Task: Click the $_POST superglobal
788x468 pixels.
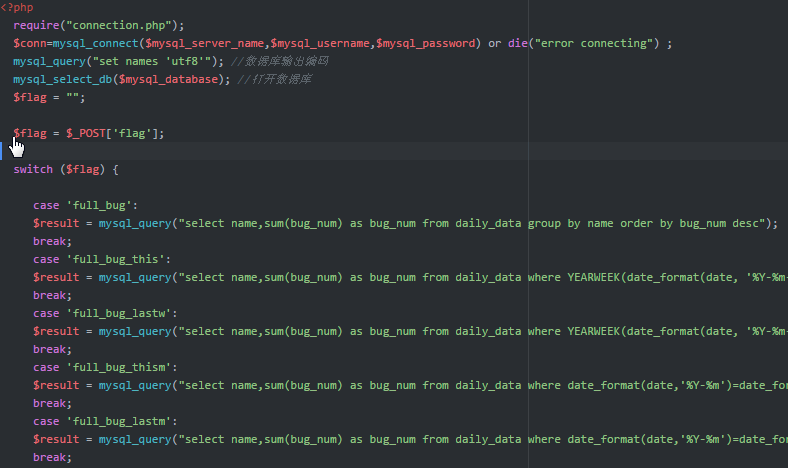Action: [x=86, y=133]
